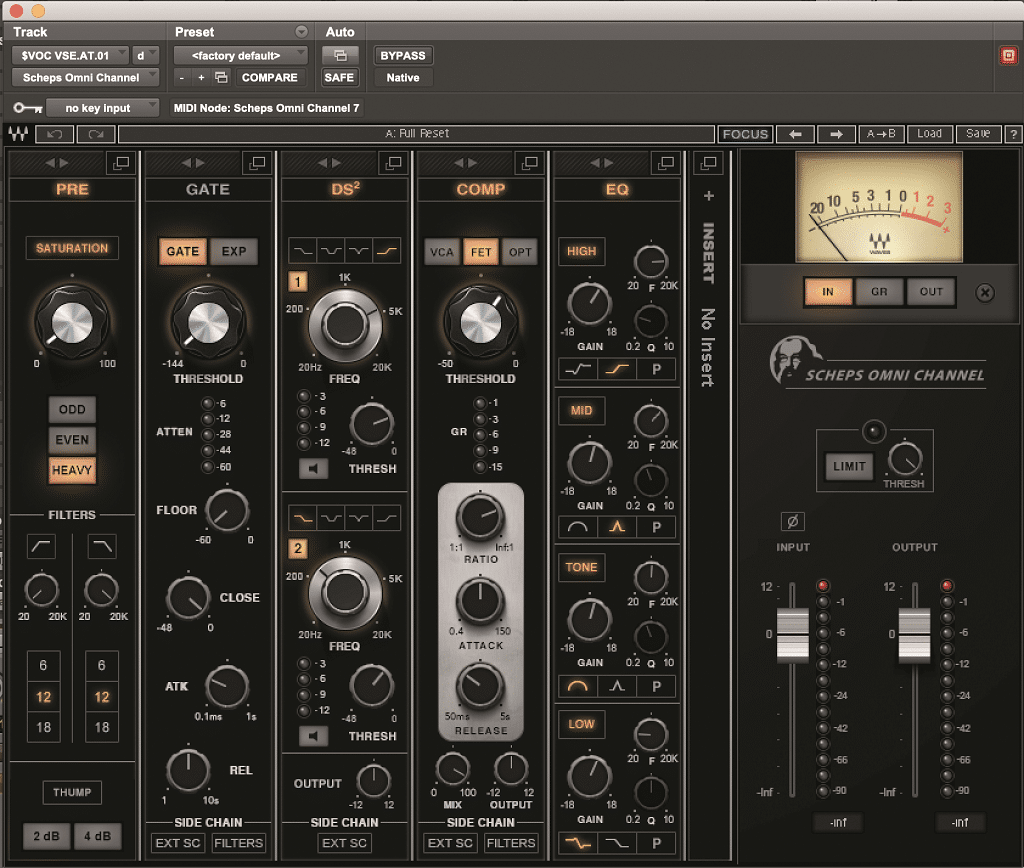Image resolution: width=1024 pixels, height=868 pixels.
Task: Click the INPUT fader handle
Action: pos(792,635)
